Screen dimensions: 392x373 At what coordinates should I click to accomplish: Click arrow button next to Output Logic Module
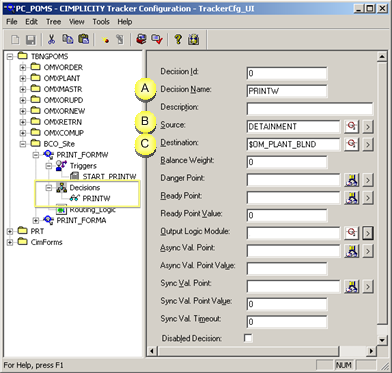pyautogui.click(x=368, y=233)
